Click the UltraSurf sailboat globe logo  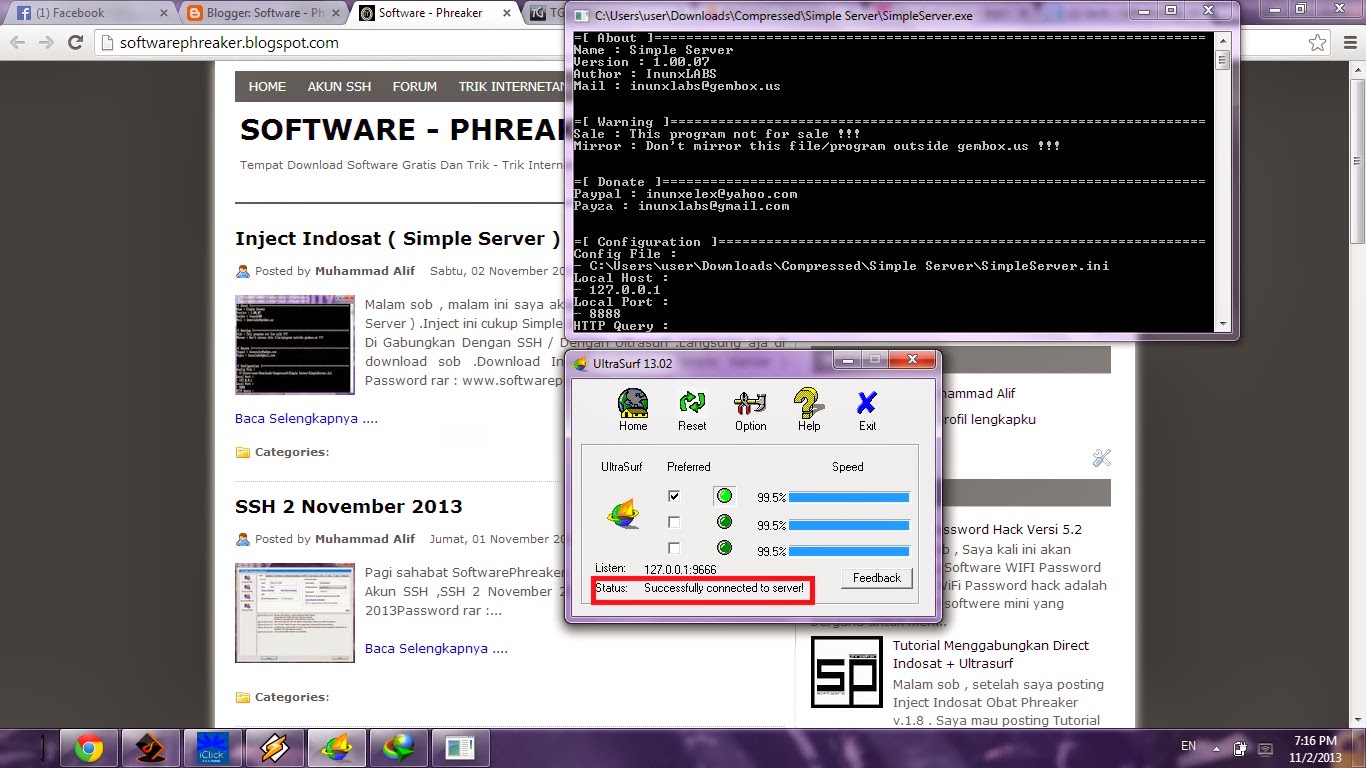tap(623, 514)
